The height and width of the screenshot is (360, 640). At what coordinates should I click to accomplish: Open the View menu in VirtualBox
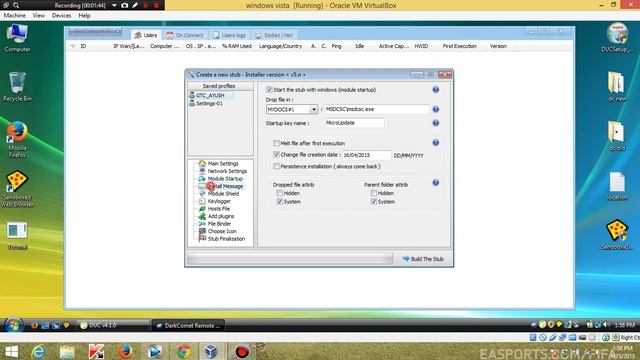click(x=39, y=16)
